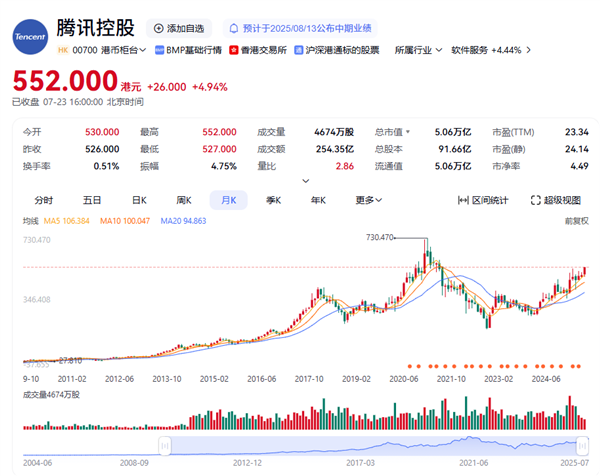Click the 区间统计 button

tap(483, 200)
